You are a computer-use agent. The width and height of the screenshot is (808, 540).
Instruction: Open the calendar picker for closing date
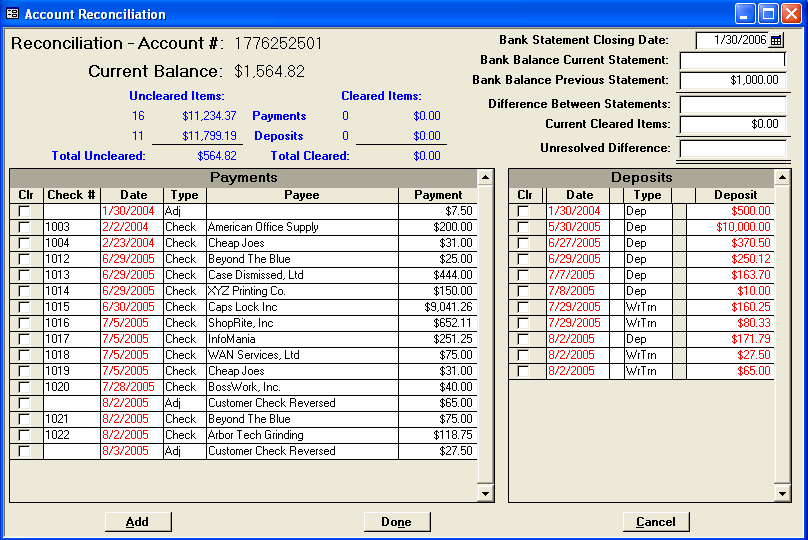point(776,41)
